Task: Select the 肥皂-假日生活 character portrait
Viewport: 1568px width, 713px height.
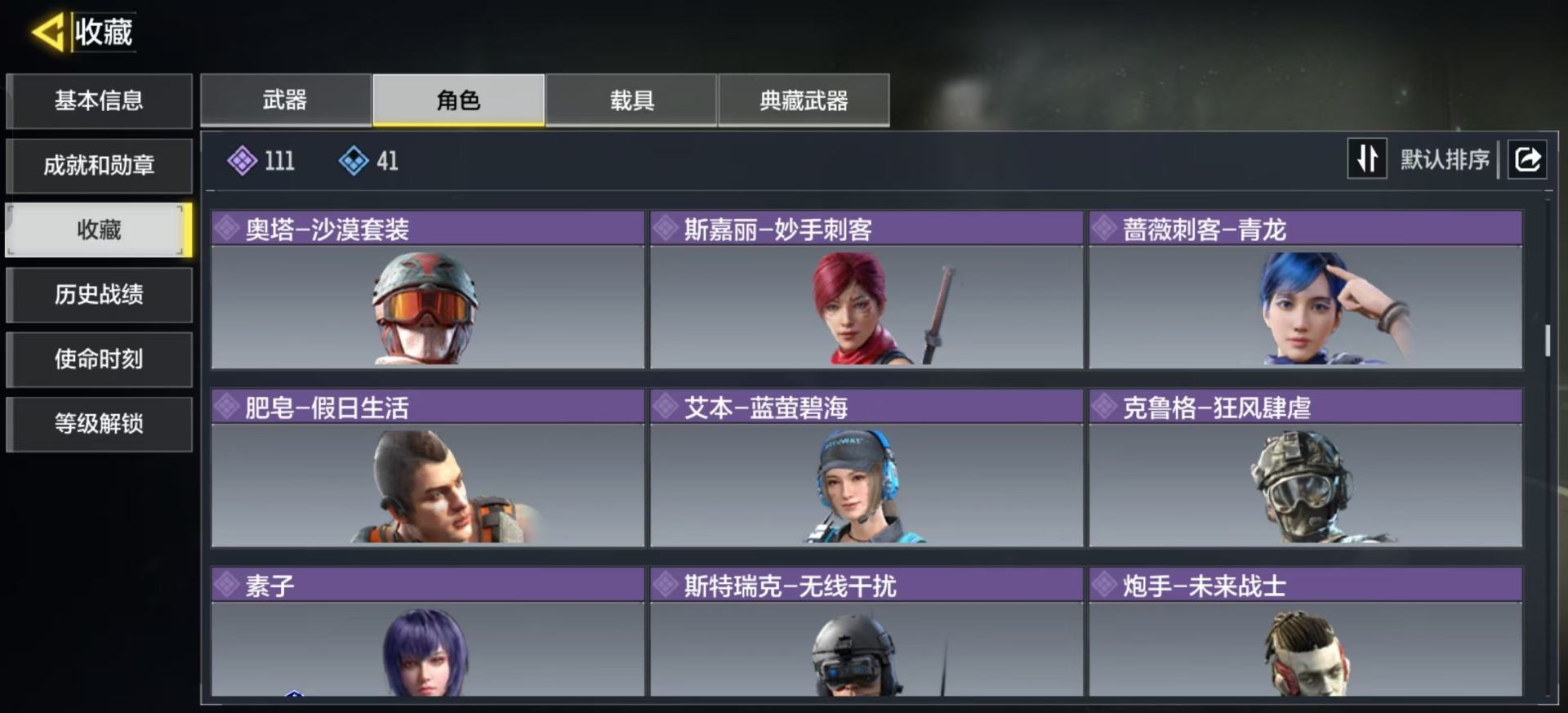Action: 427,485
